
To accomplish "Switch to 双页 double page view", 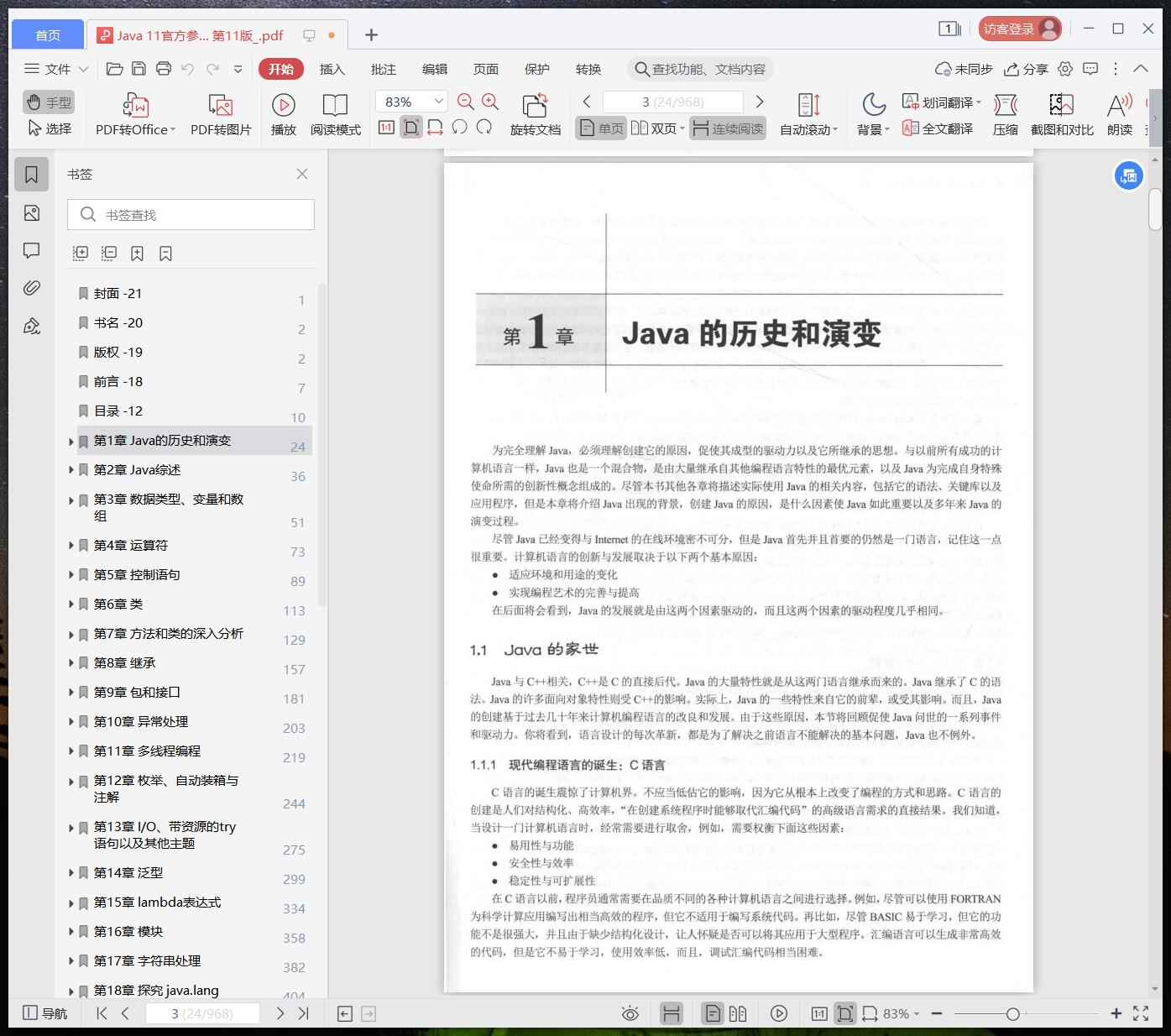I will coord(658,128).
